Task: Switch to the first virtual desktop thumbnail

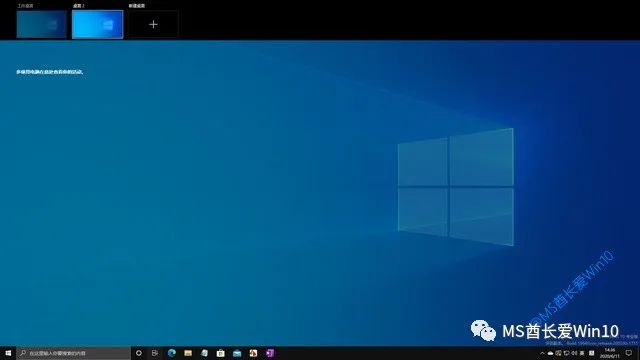Action: pyautogui.click(x=41, y=24)
